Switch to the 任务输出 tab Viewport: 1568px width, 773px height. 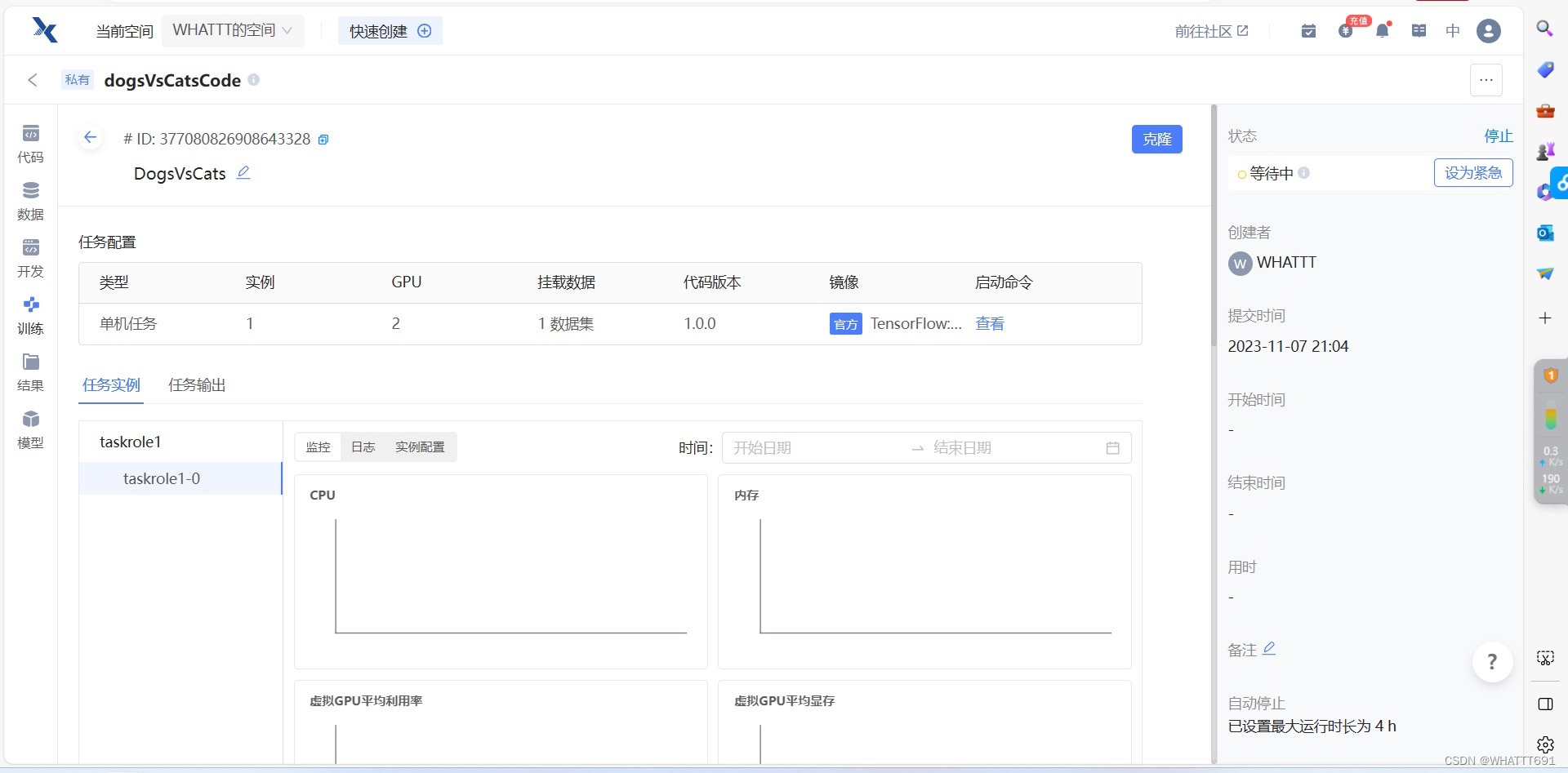[x=197, y=384]
